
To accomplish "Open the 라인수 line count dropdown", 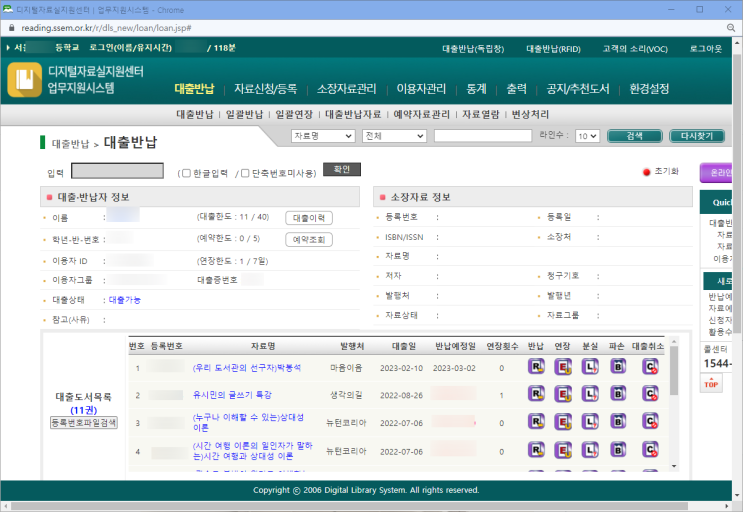I will (x=587, y=136).
